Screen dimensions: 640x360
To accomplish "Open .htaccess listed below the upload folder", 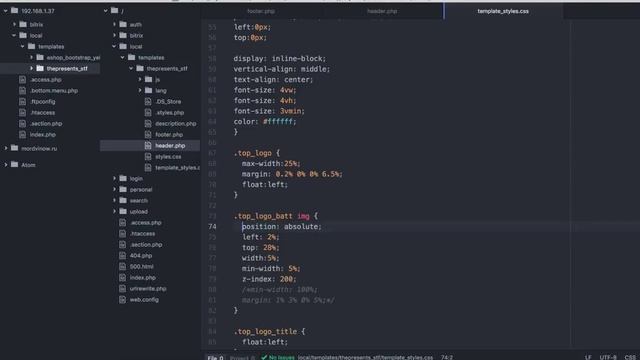I will [142, 233].
